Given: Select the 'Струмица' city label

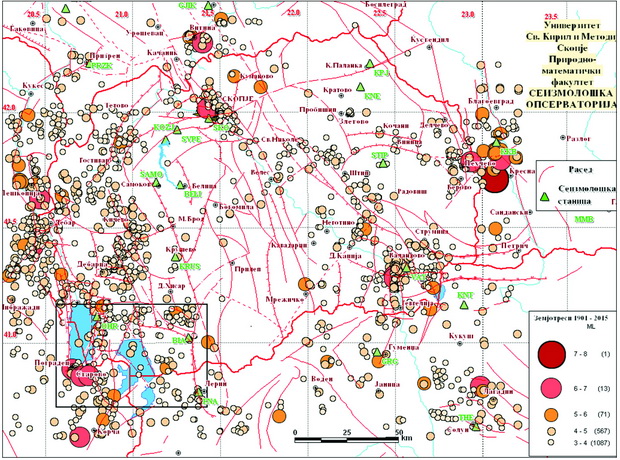Looking at the screenshot, I should (433, 231).
